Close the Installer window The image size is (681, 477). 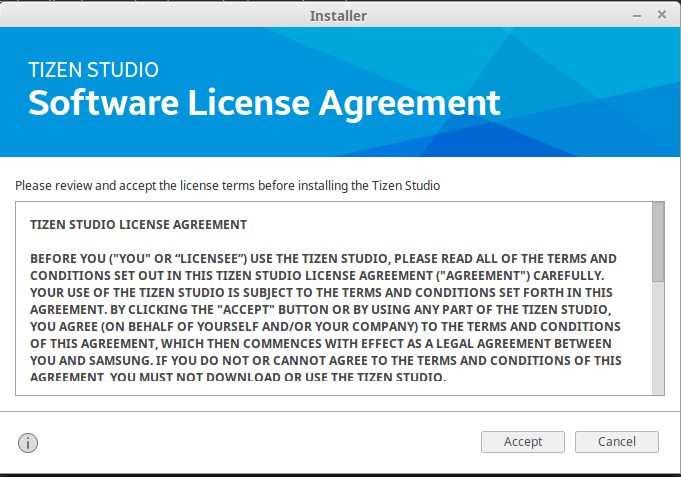coord(661,15)
